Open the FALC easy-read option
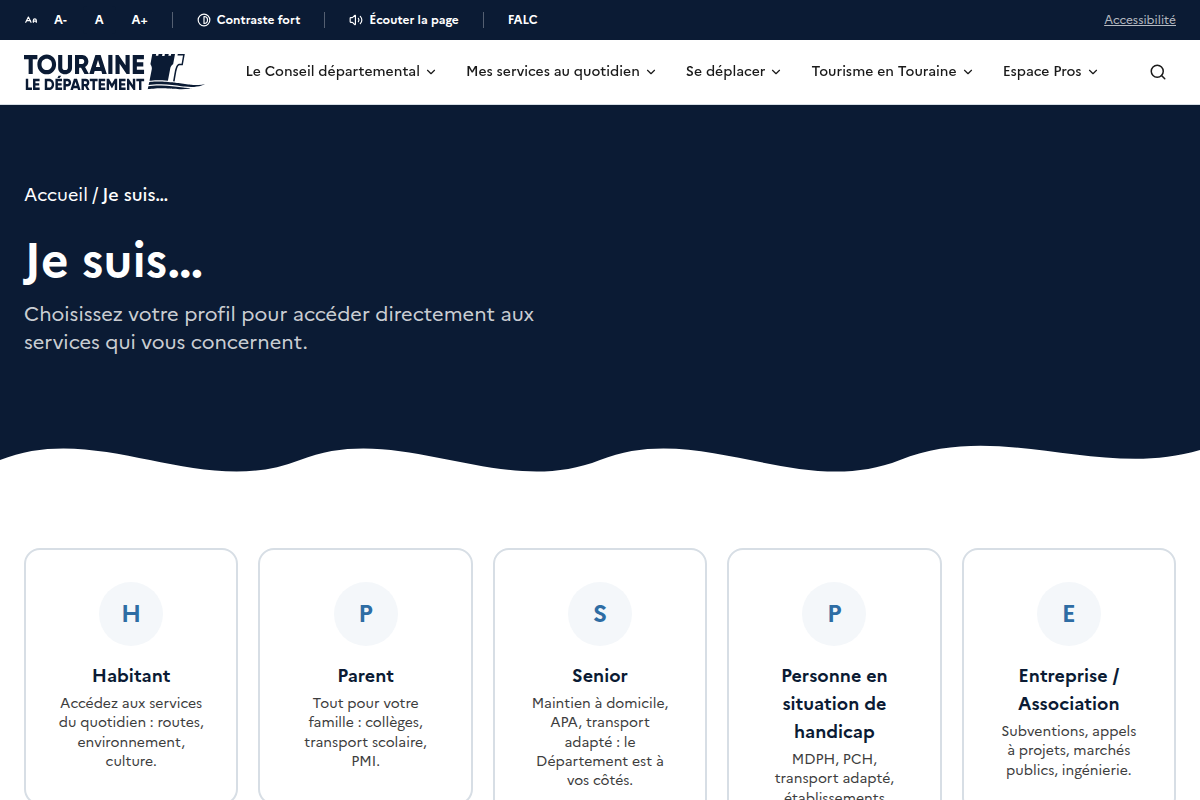This screenshot has width=1200, height=800. tap(523, 20)
